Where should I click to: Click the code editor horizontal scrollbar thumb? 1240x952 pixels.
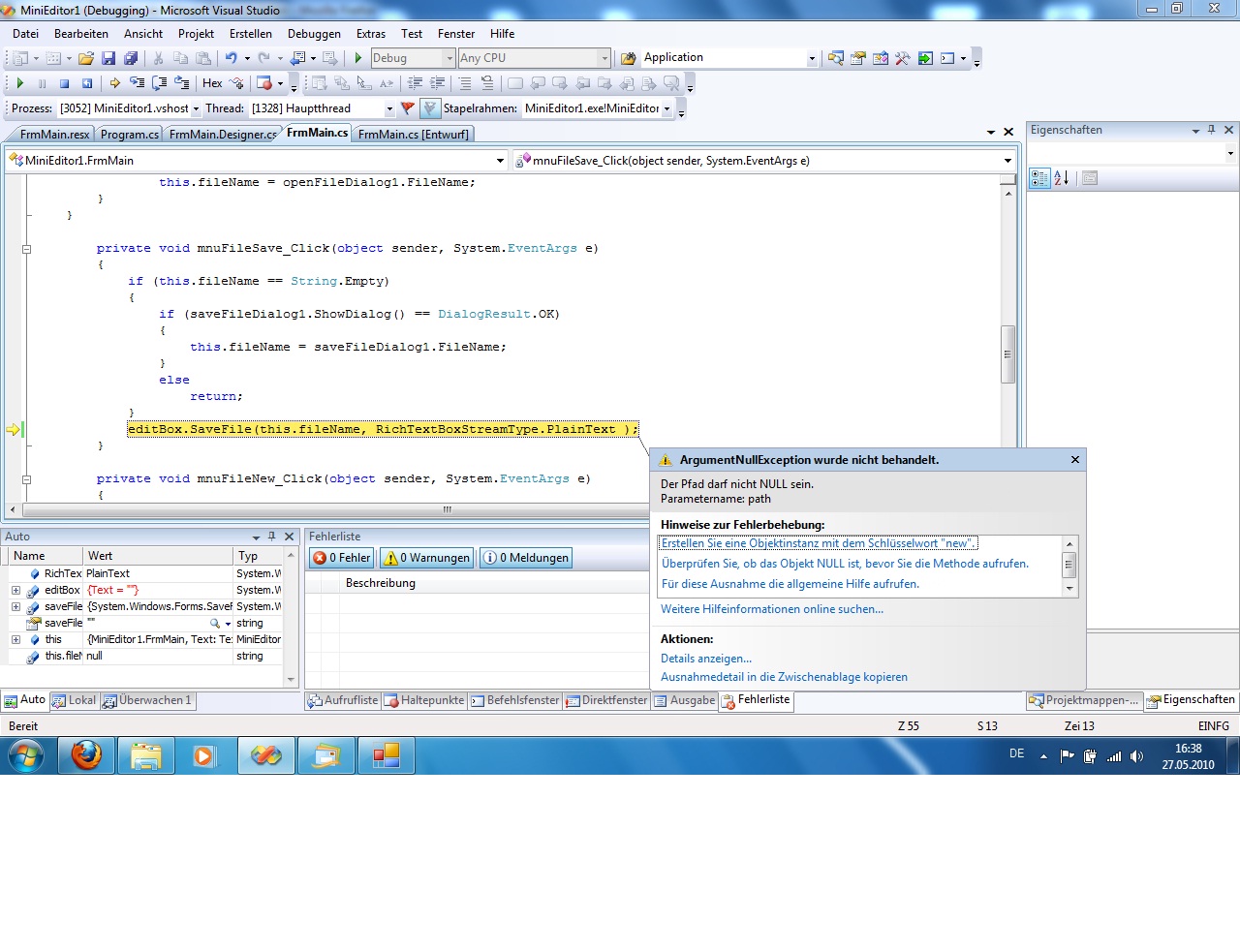pyautogui.click(x=448, y=509)
